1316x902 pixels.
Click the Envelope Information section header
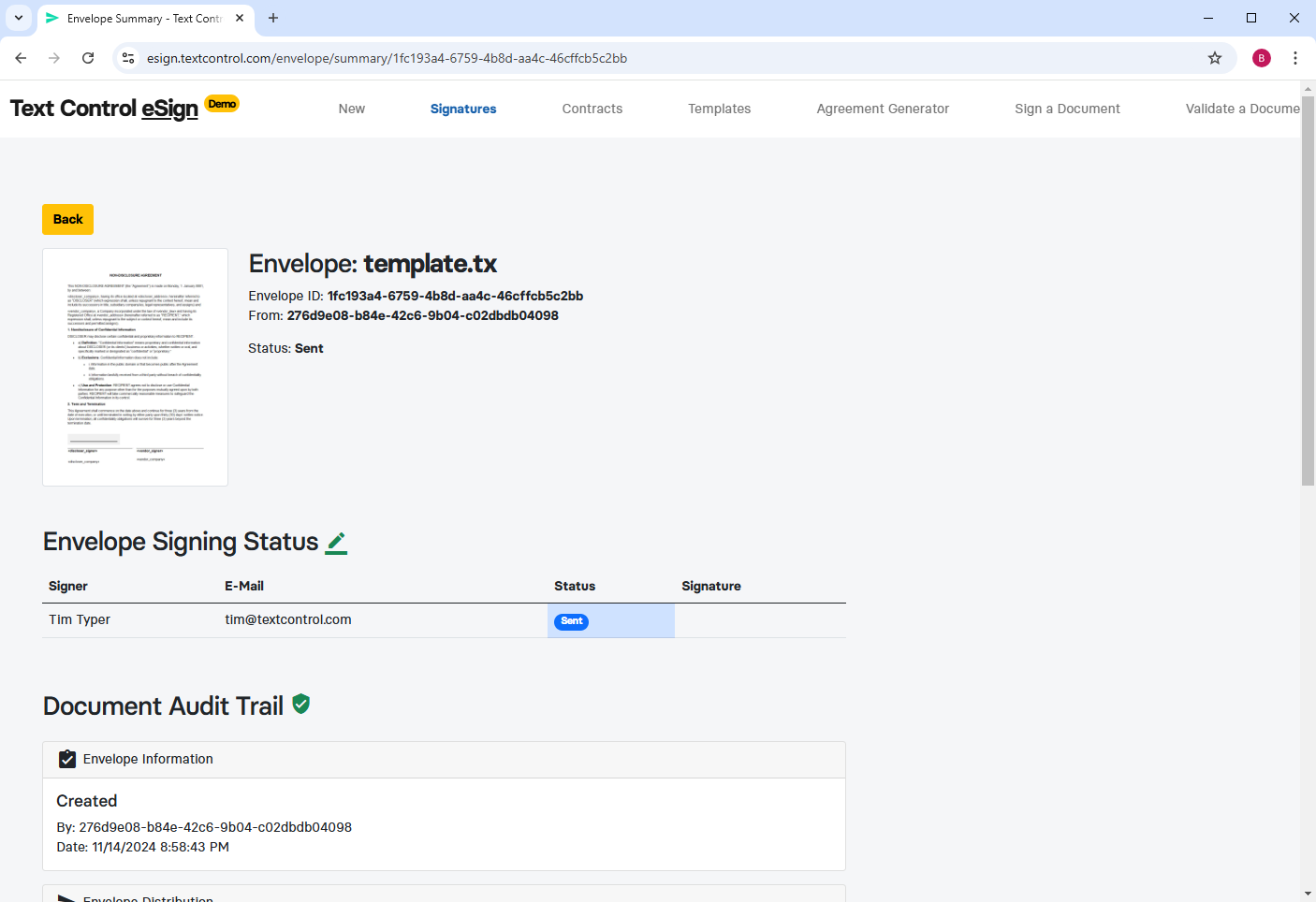tap(444, 759)
